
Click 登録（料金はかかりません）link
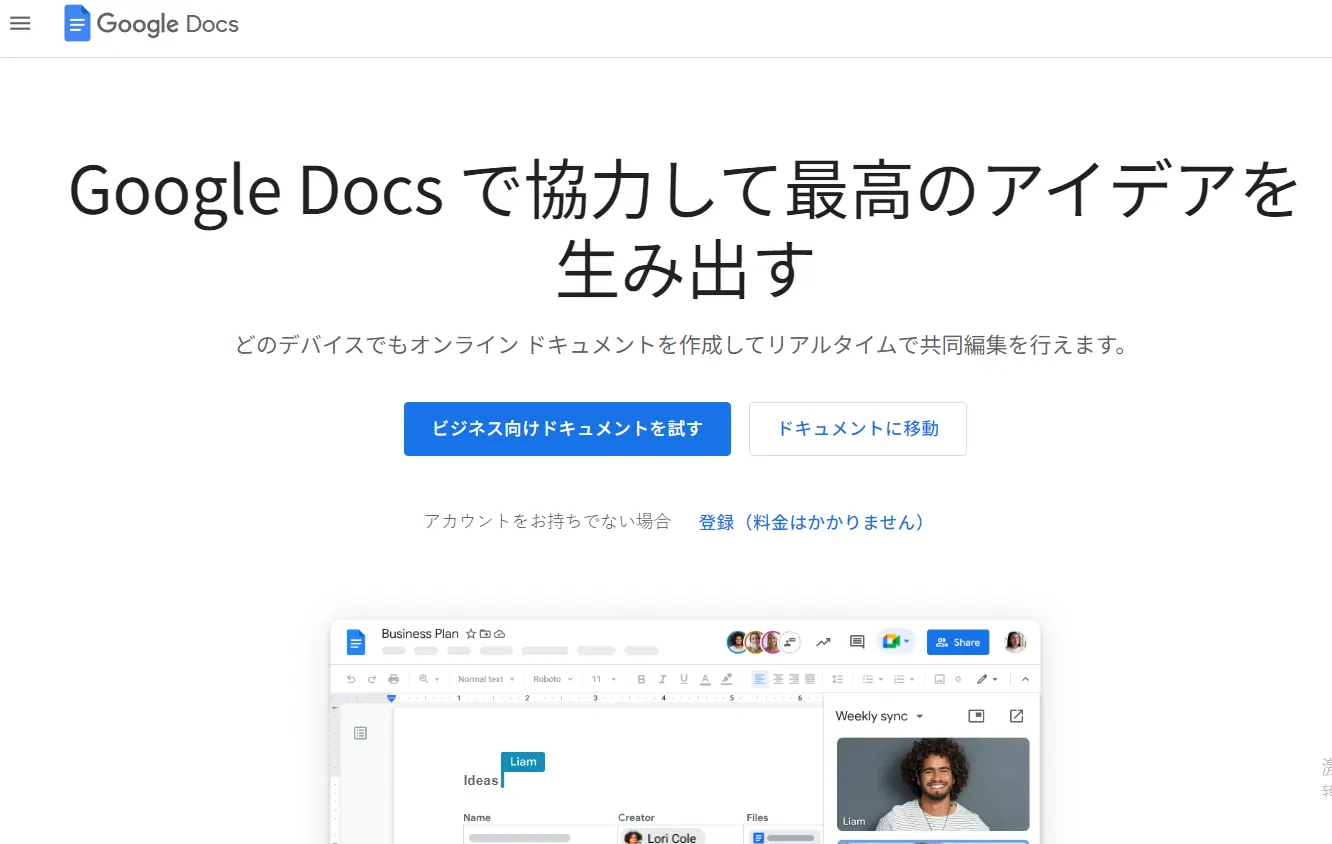click(812, 522)
